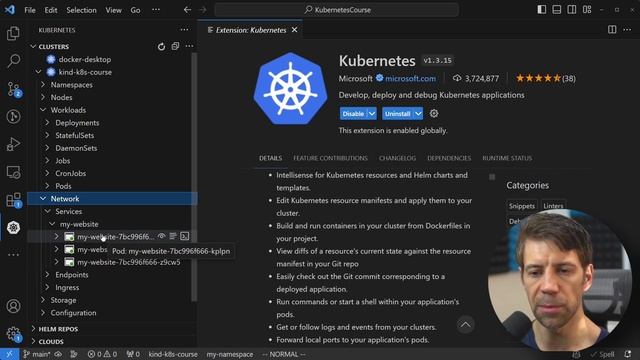Switch to Feature Contributions tab
Viewport: 640px width, 360px height.
pos(330,158)
